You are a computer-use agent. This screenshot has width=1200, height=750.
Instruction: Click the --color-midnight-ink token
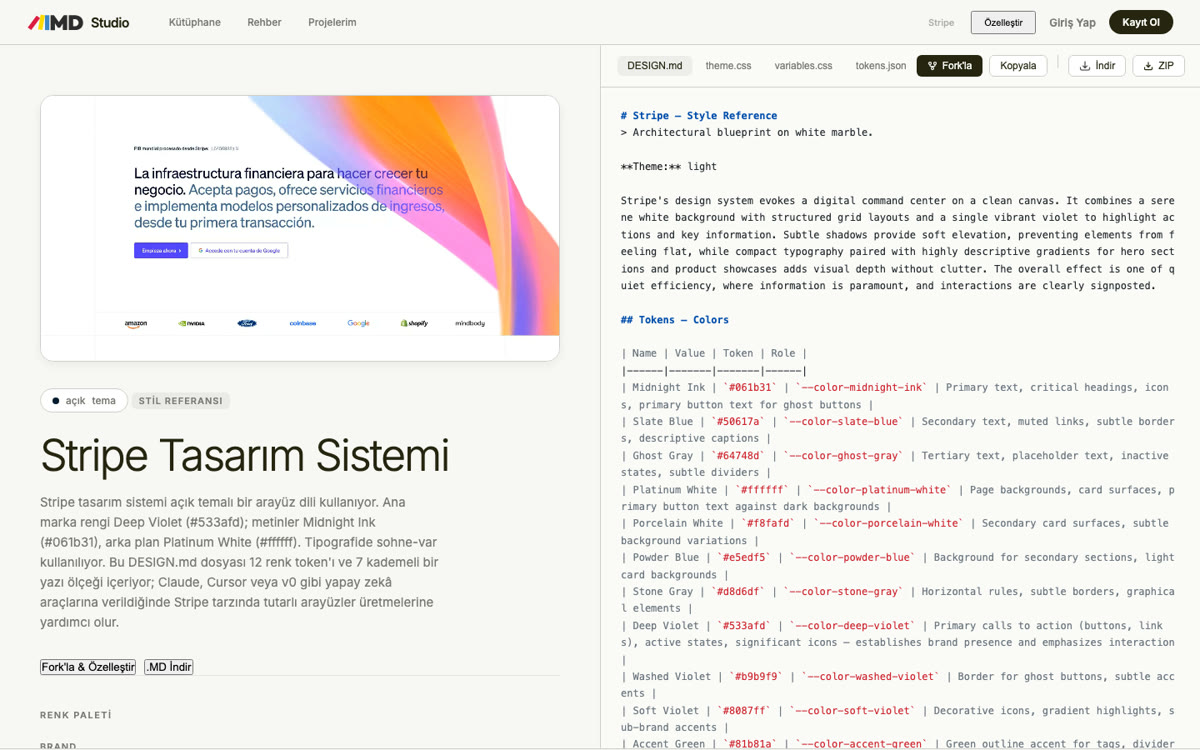[x=861, y=388]
